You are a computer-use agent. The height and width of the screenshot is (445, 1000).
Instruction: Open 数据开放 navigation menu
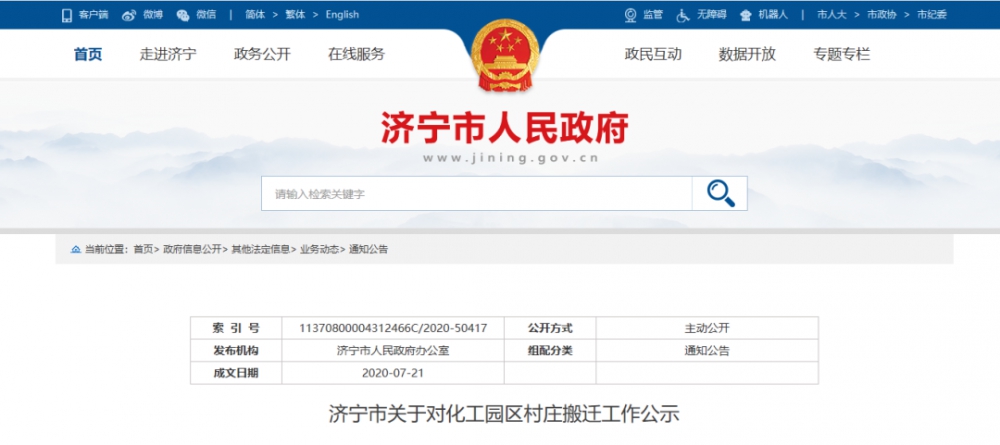[747, 55]
